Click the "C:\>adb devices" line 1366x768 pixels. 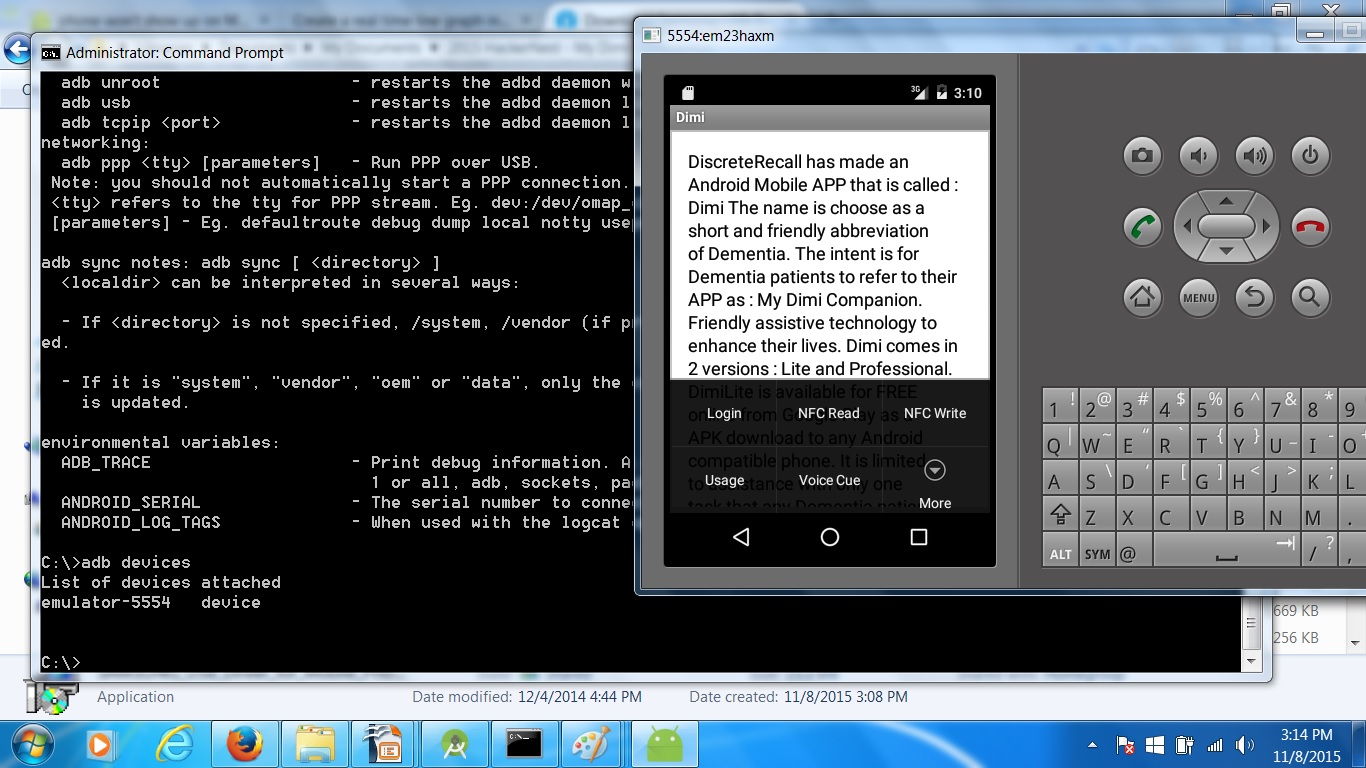(116, 562)
